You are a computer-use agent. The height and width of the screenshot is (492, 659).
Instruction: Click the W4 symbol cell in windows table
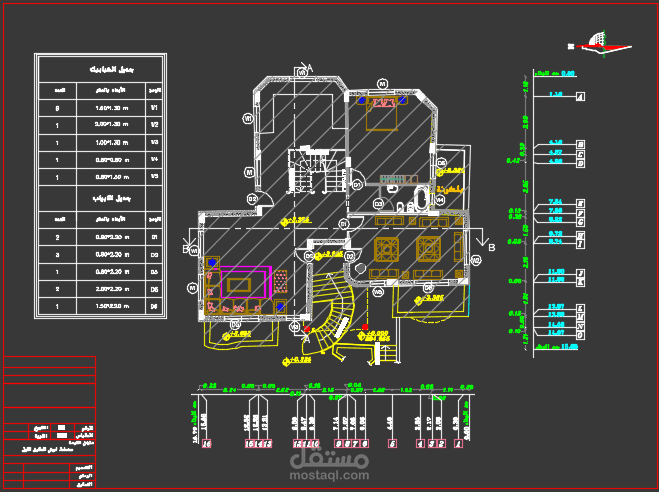(x=154, y=160)
